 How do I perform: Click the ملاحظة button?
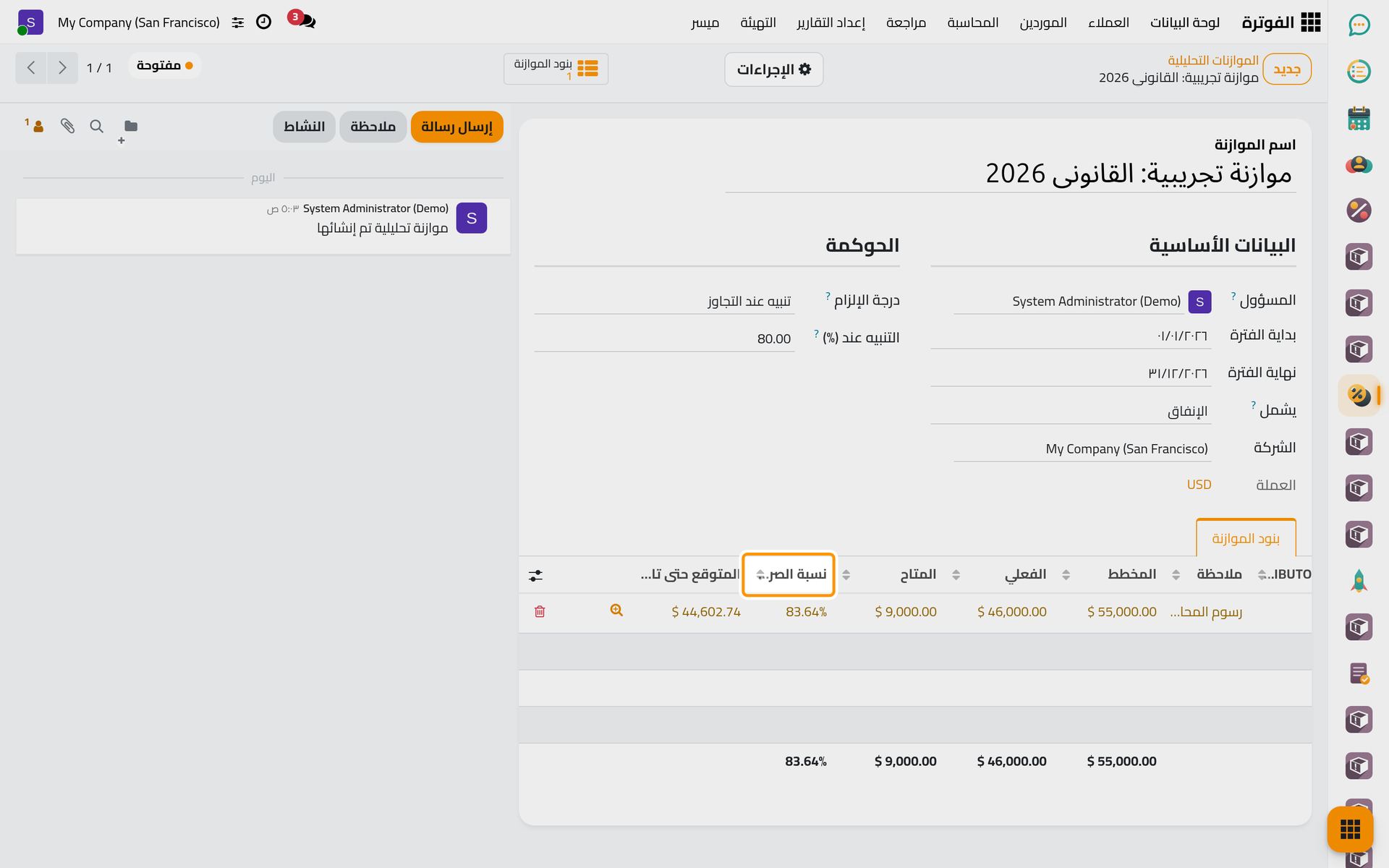(373, 127)
